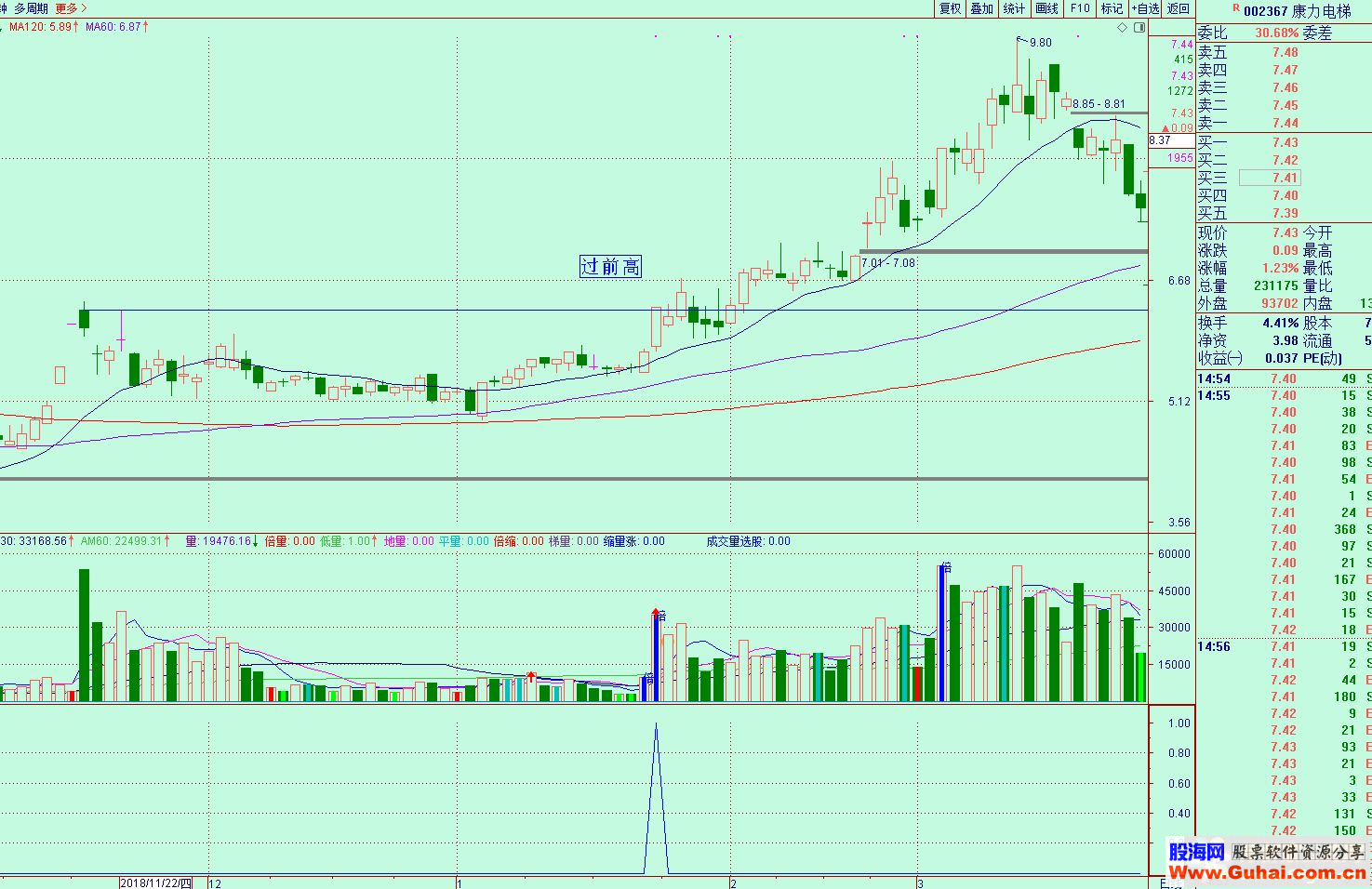
Task: Click the 平量 indicator label
Action: click(464, 541)
